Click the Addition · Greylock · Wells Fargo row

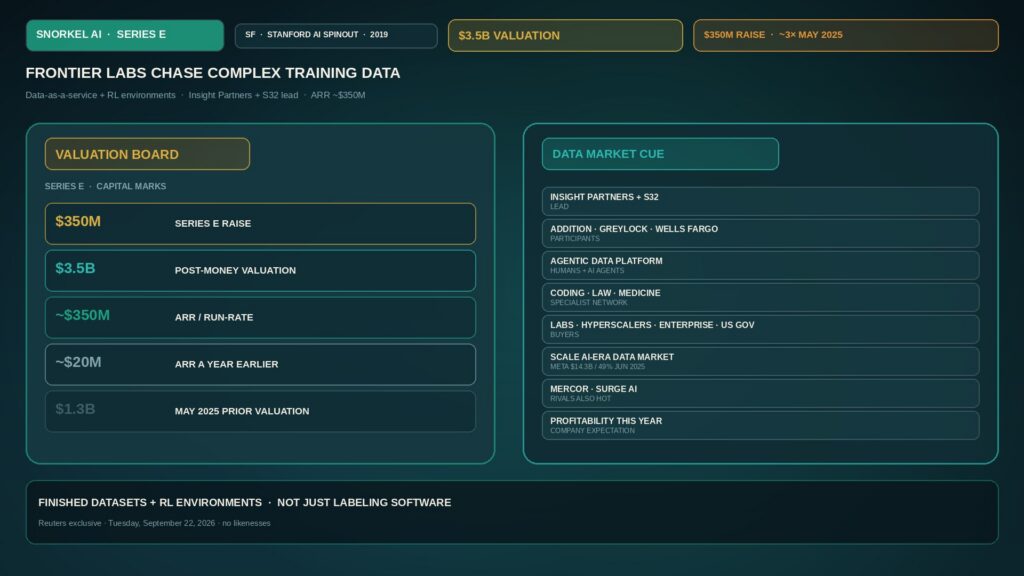click(760, 233)
